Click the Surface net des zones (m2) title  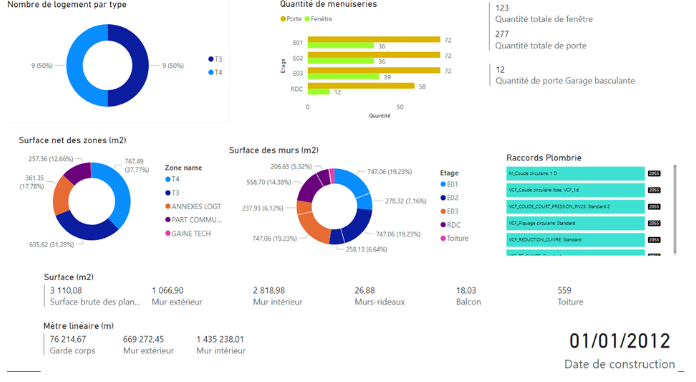pyautogui.click(x=72, y=140)
